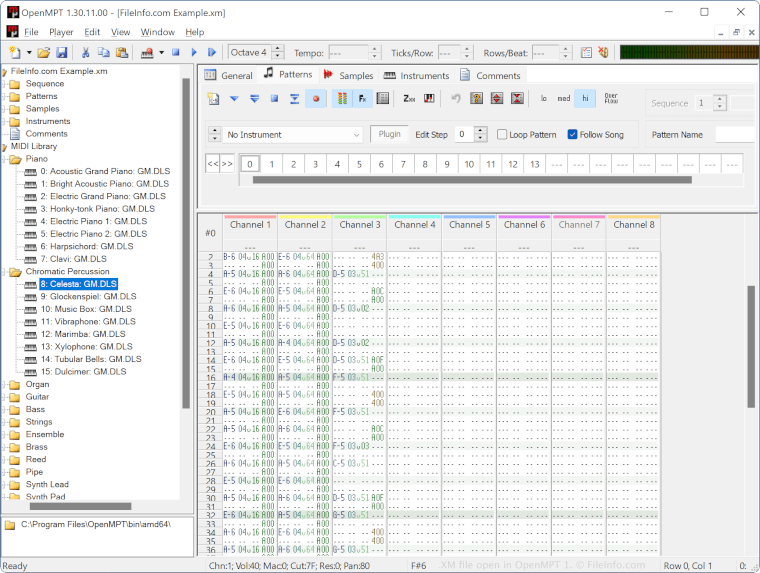Select pattern 5 in the sequence list
This screenshot has width=760, height=573.
359,164
